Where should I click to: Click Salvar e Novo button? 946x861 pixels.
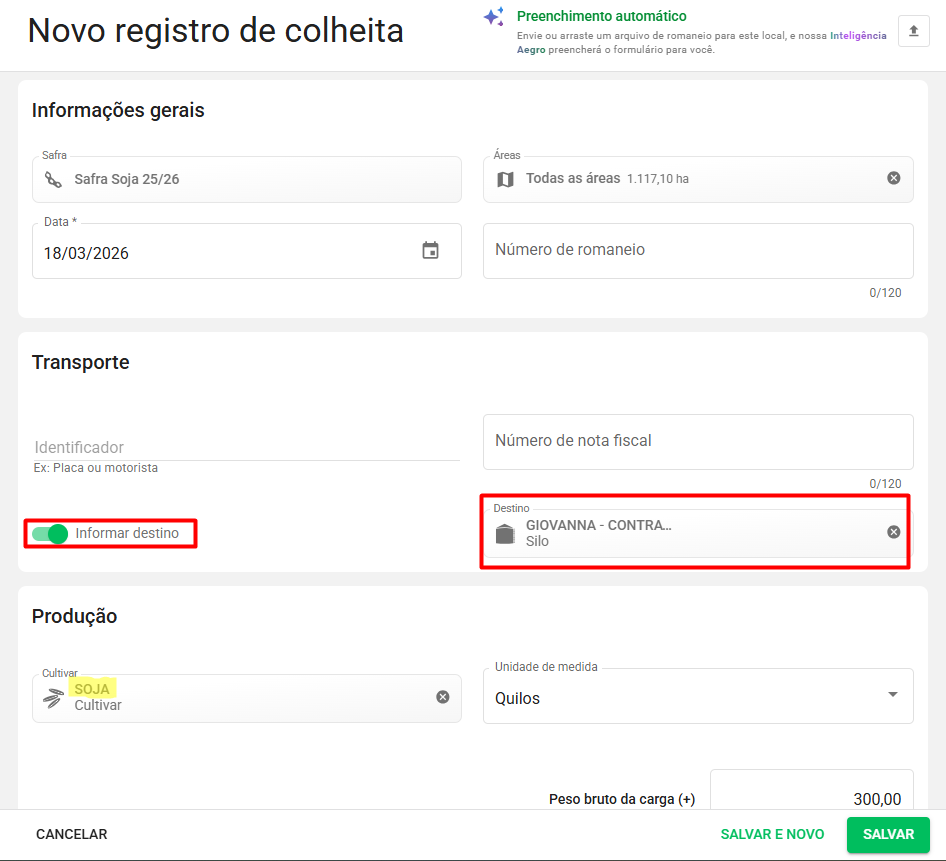[772, 835]
